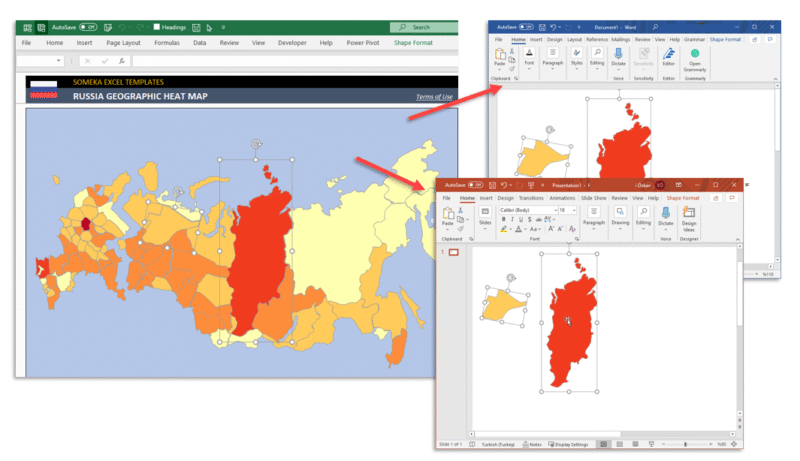This screenshot has height=461, width=800.
Task: Collapse the Word ribbon
Action: pyautogui.click(x=775, y=79)
